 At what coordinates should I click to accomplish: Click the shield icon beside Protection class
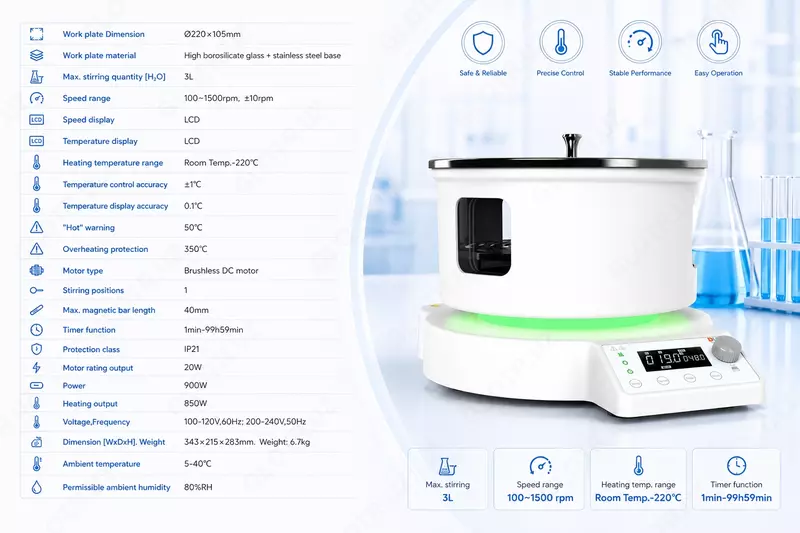pyautogui.click(x=36, y=349)
